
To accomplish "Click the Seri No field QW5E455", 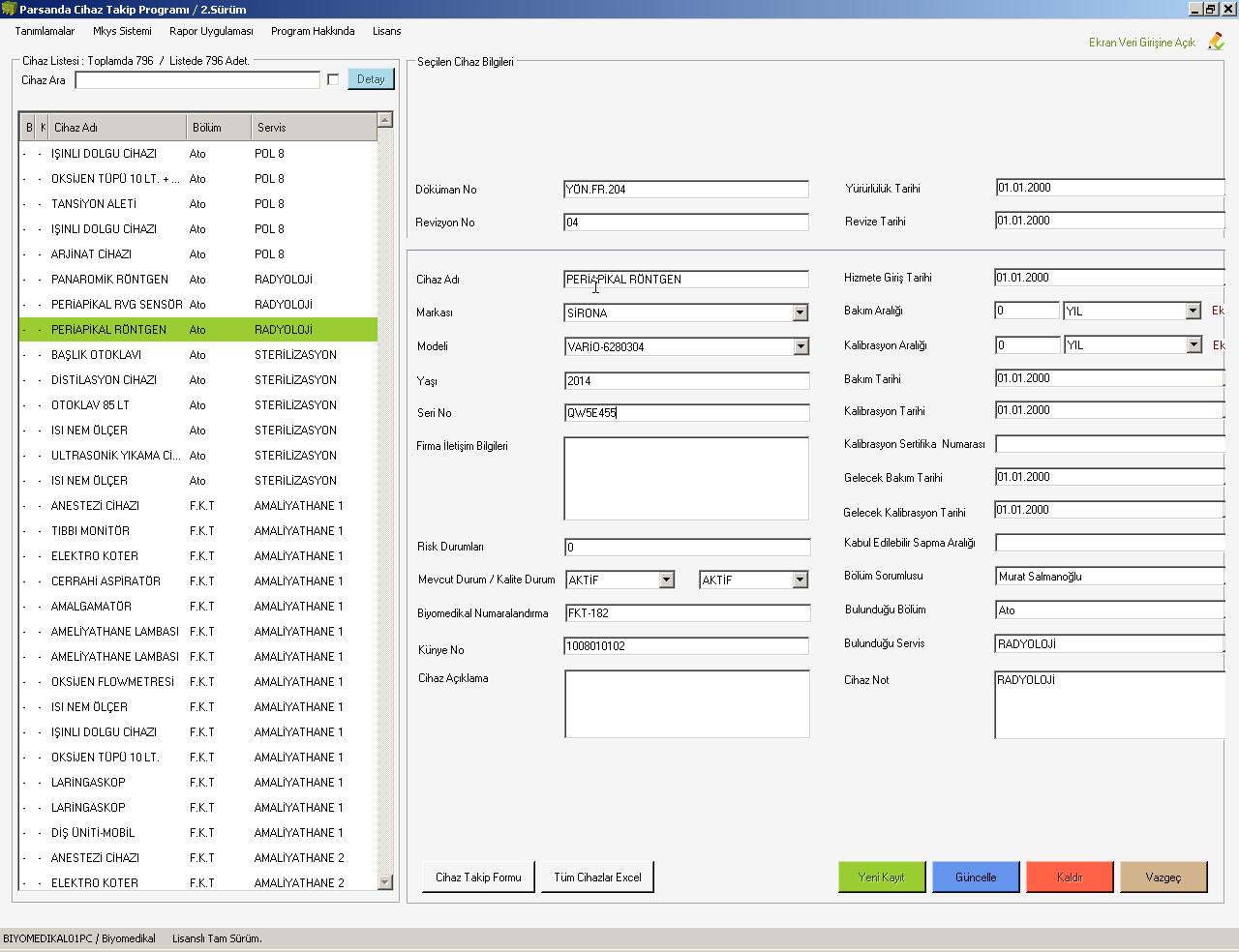I will [687, 413].
